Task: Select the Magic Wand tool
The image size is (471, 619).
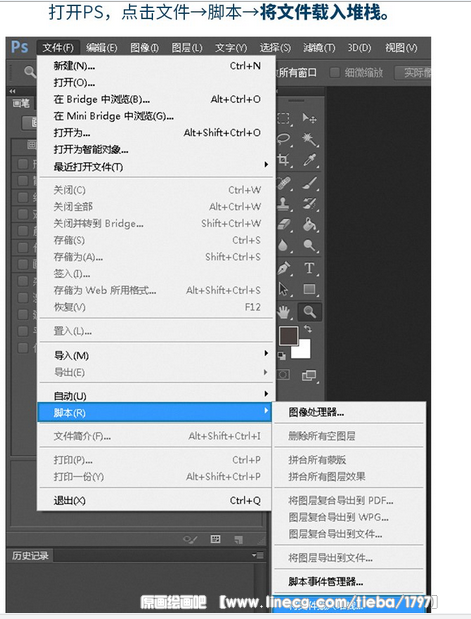Action: coord(310,139)
